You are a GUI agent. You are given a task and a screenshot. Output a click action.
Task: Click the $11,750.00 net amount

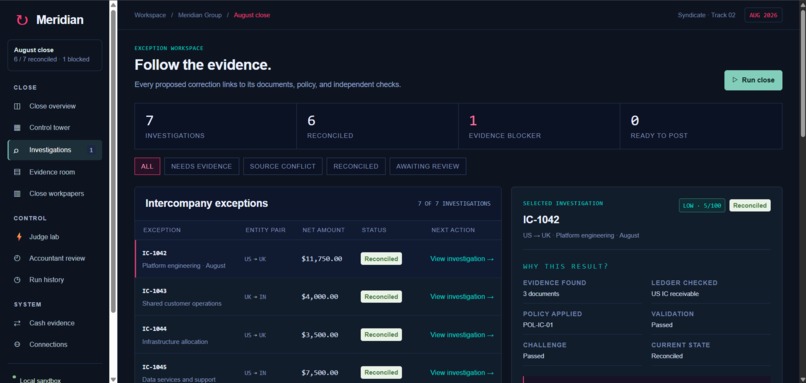[322, 259]
